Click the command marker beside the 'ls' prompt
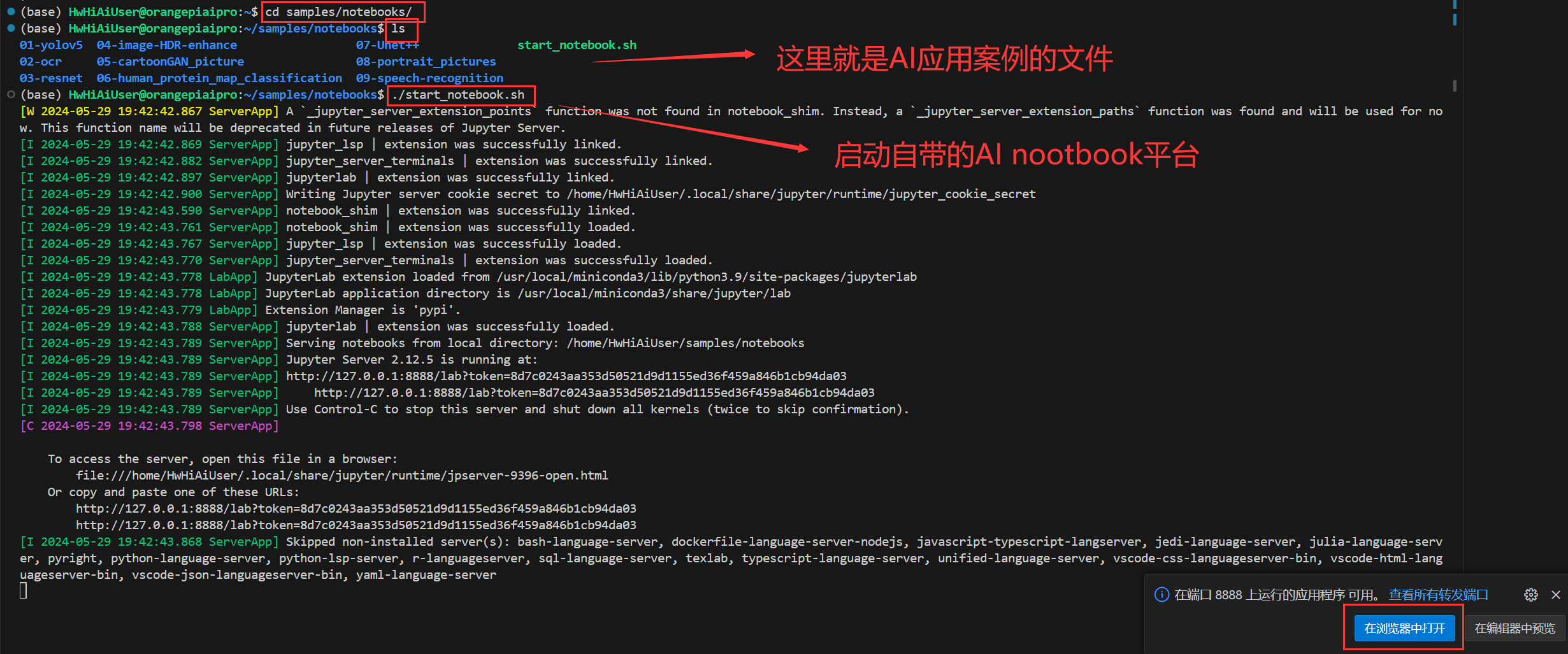This screenshot has width=1568, height=654. 11,28
